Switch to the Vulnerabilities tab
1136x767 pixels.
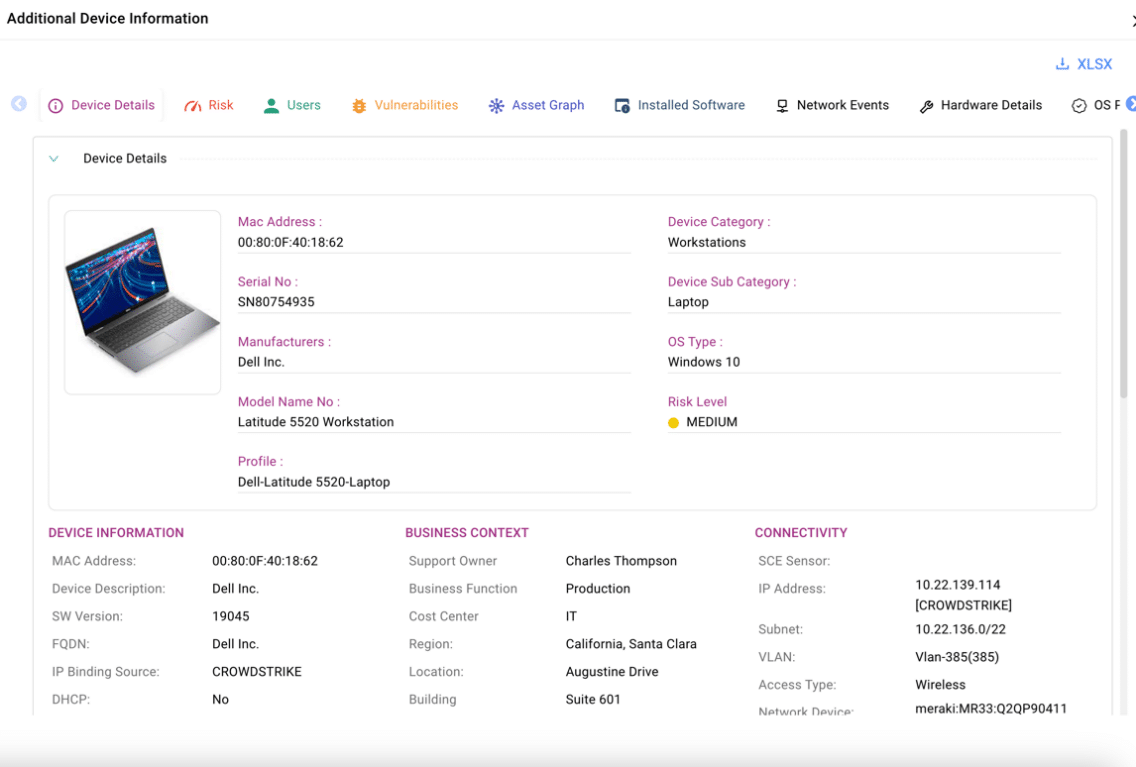416,105
